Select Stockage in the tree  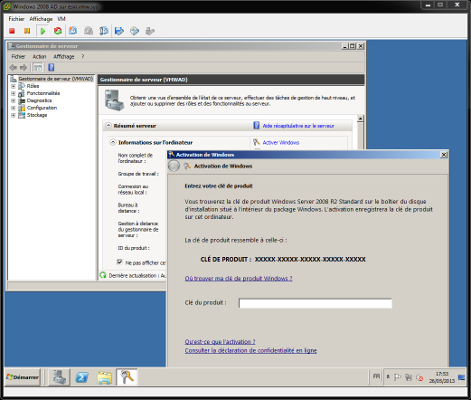37,115
